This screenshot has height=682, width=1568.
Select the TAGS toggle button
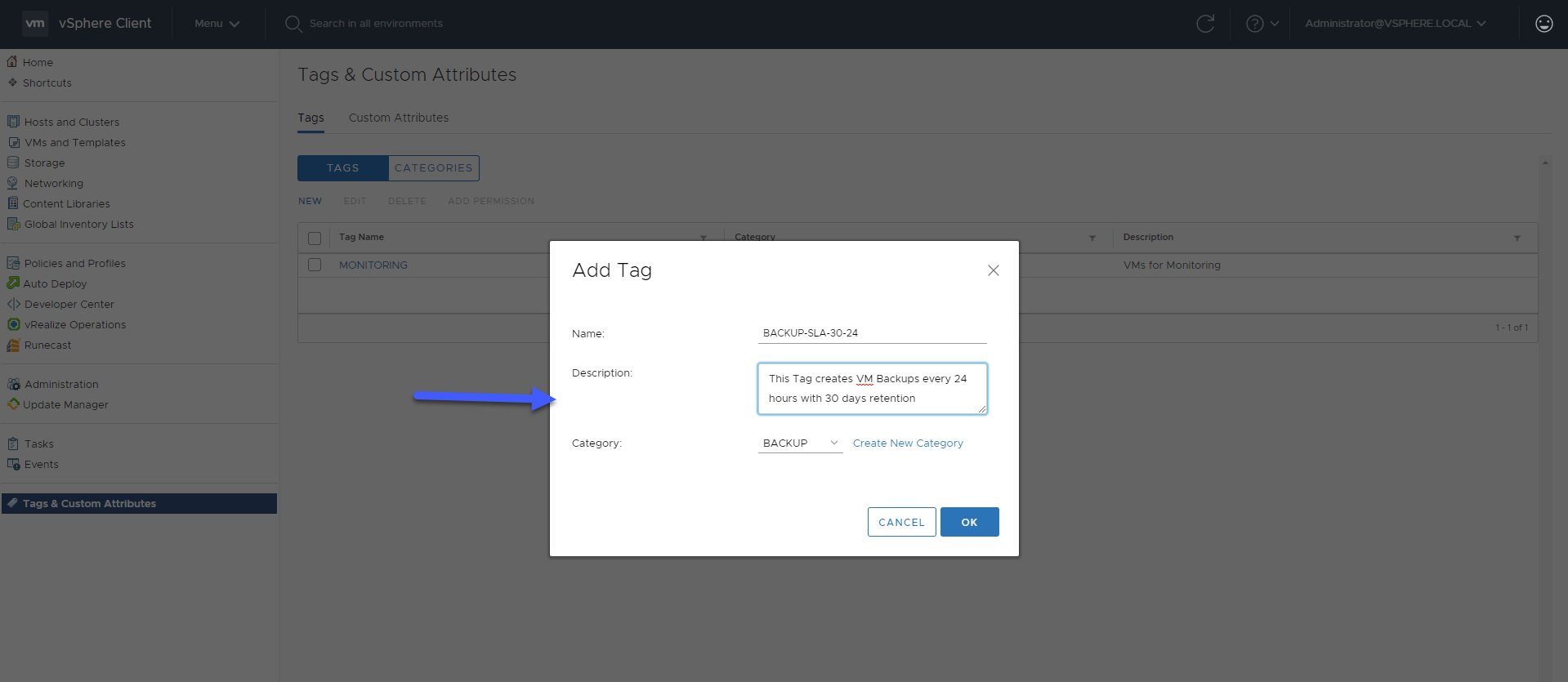343,167
